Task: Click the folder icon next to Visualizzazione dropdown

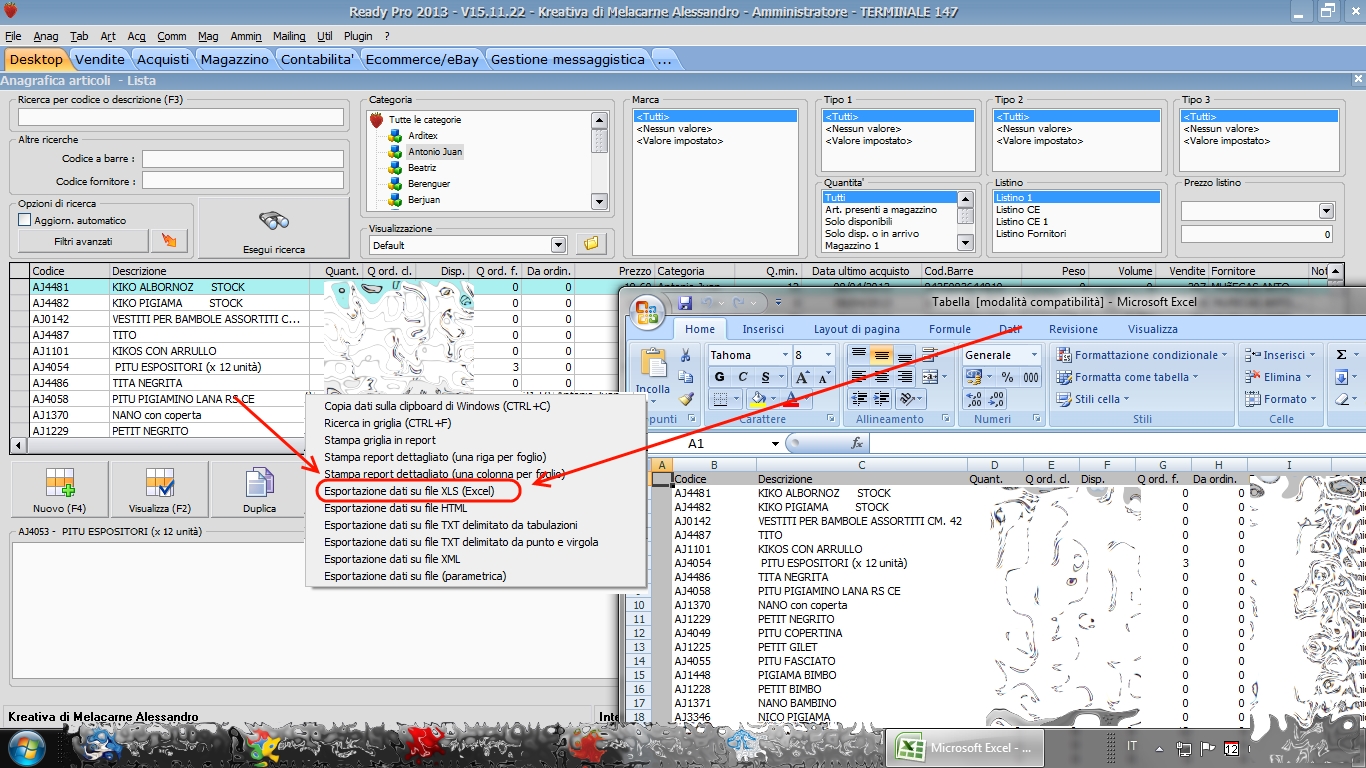Action: coord(591,244)
